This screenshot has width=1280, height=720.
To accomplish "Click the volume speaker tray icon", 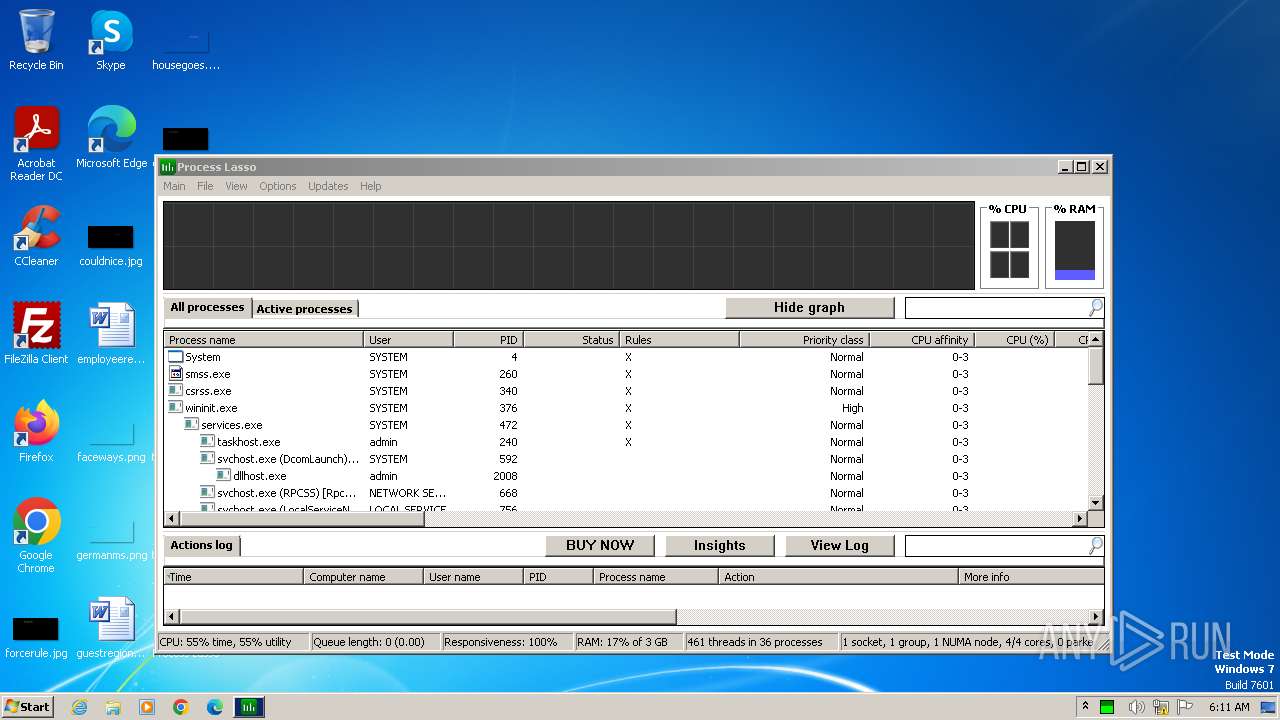I will [1136, 707].
